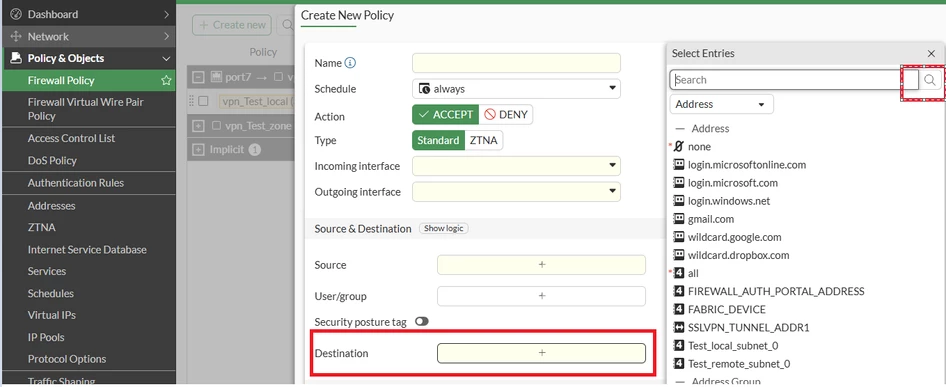Click the Policy & Objects book icon
946x387 pixels.
16,59
